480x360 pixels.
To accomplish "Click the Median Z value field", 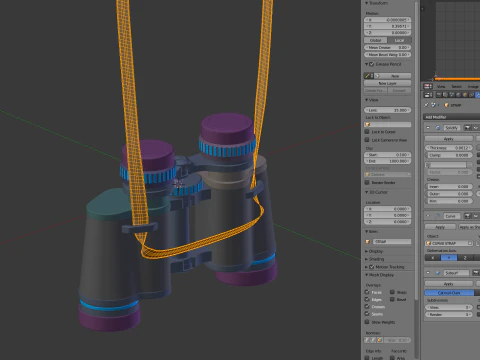I will click(388, 33).
